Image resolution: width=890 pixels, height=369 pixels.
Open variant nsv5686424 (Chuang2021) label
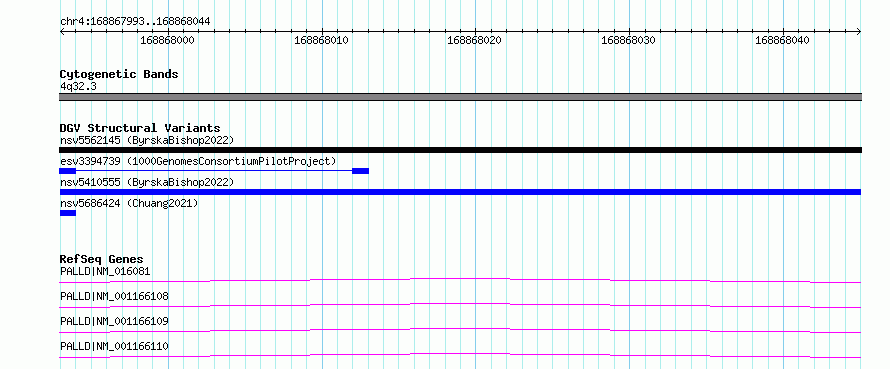pos(129,203)
